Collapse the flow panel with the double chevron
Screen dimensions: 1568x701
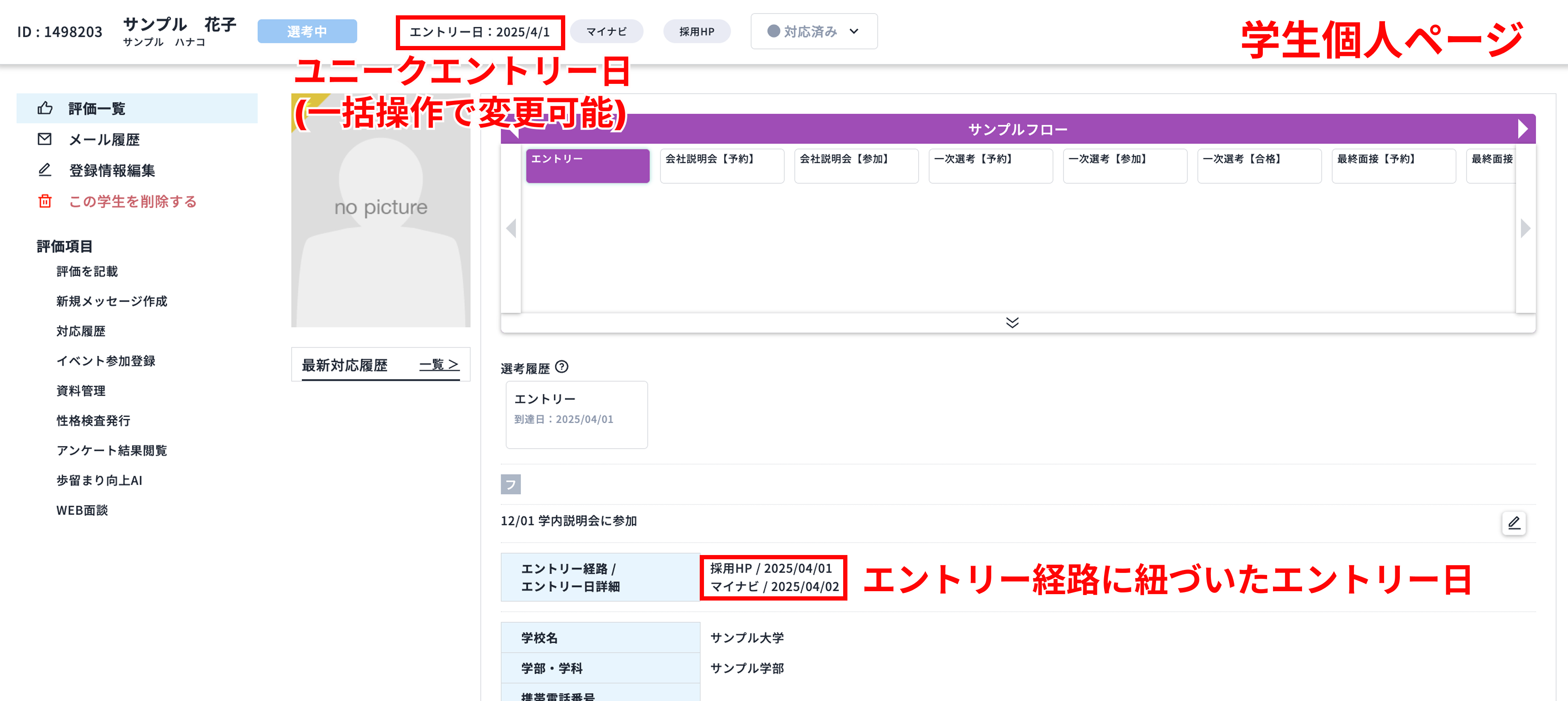coord(1012,323)
